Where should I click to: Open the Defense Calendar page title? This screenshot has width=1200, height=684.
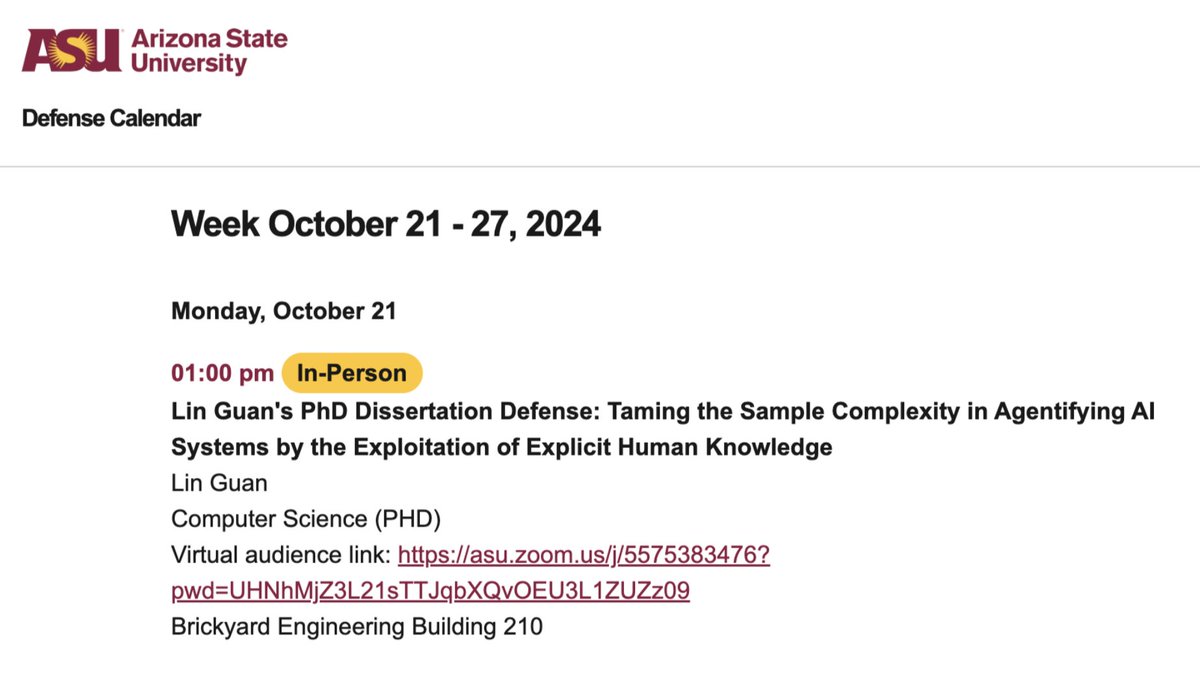tap(112, 118)
